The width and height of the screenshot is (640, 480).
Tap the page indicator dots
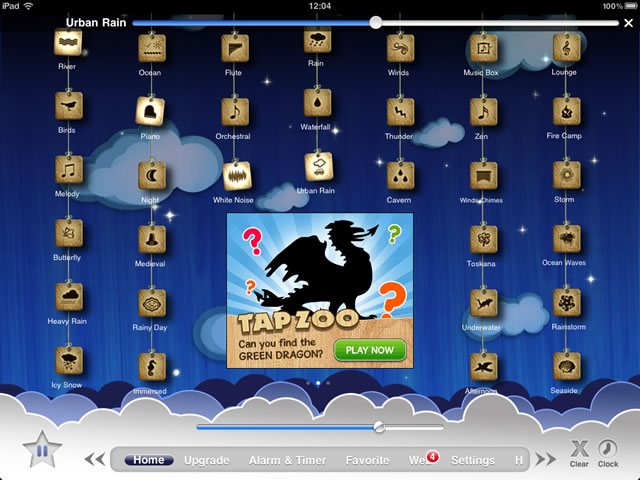(x=318, y=383)
